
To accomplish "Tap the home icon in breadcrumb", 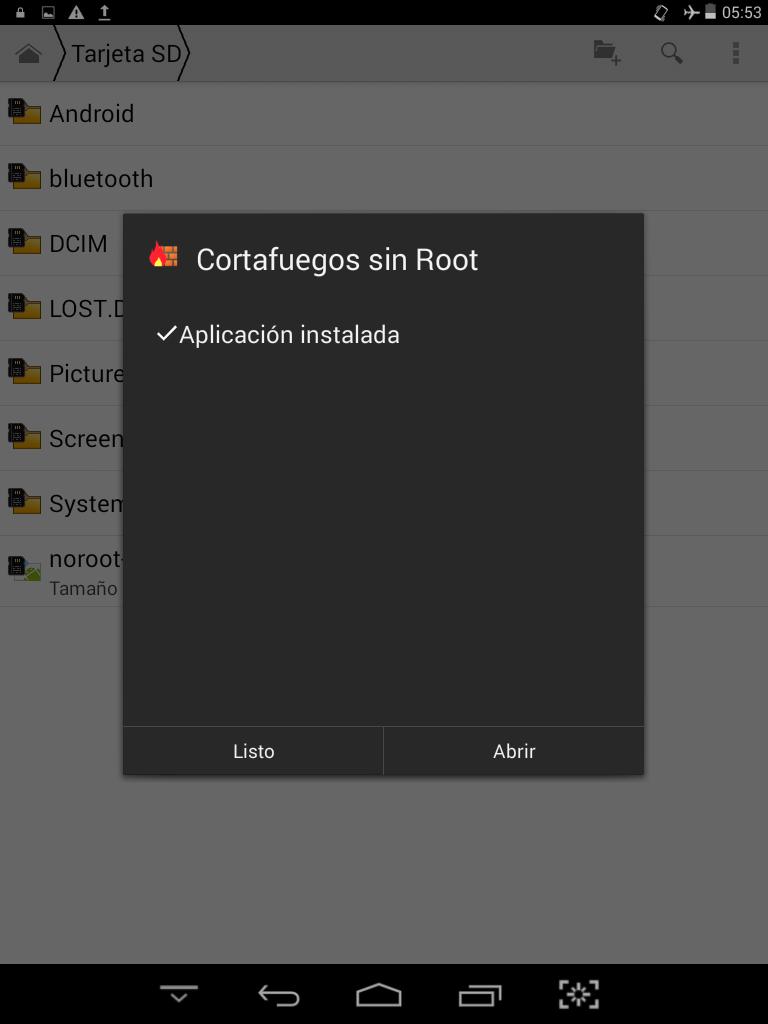I will tap(29, 54).
